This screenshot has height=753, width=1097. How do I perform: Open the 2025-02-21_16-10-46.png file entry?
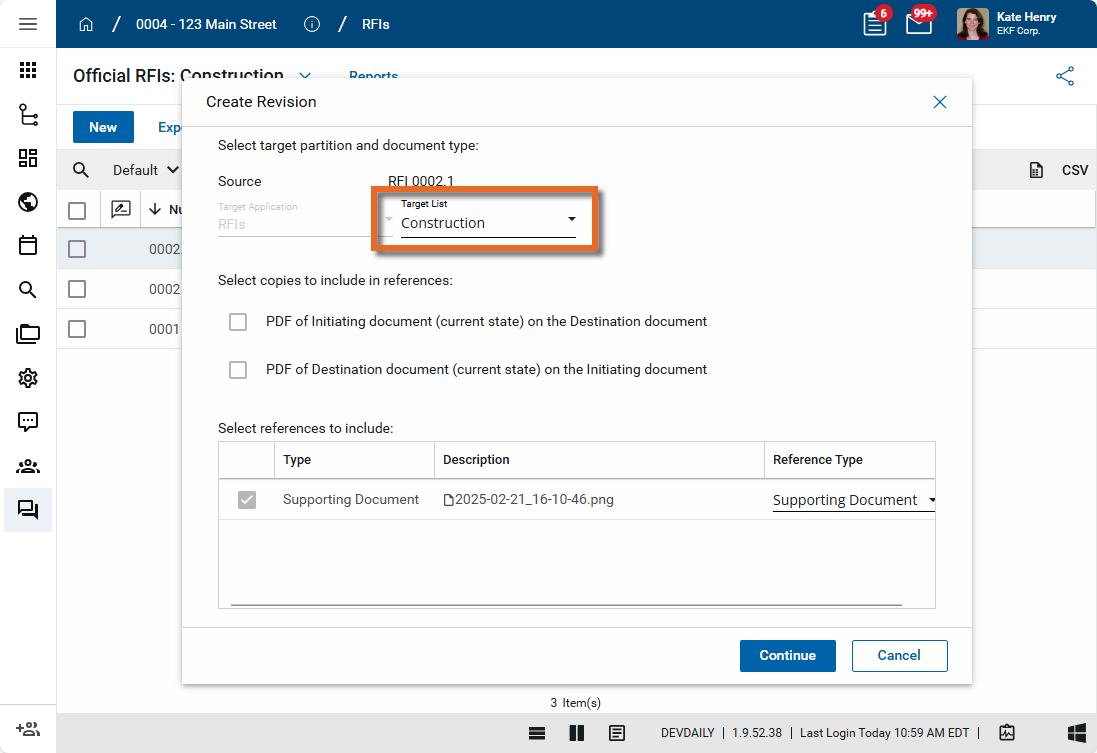tap(533, 499)
